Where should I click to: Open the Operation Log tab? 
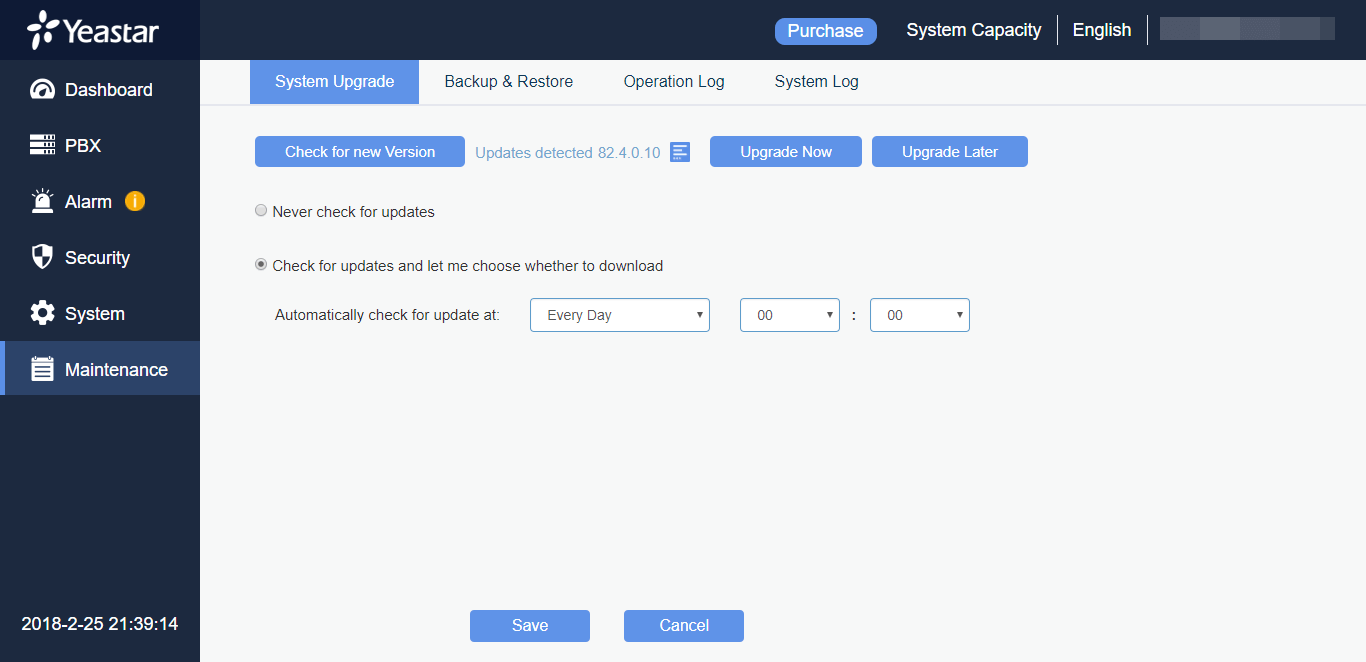pos(673,82)
